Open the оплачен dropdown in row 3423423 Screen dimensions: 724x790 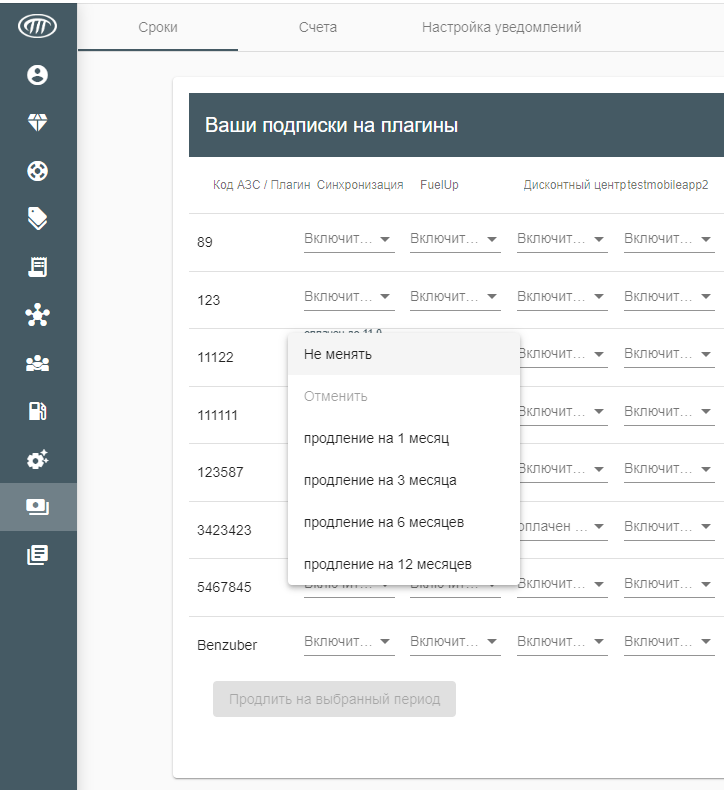click(x=564, y=527)
